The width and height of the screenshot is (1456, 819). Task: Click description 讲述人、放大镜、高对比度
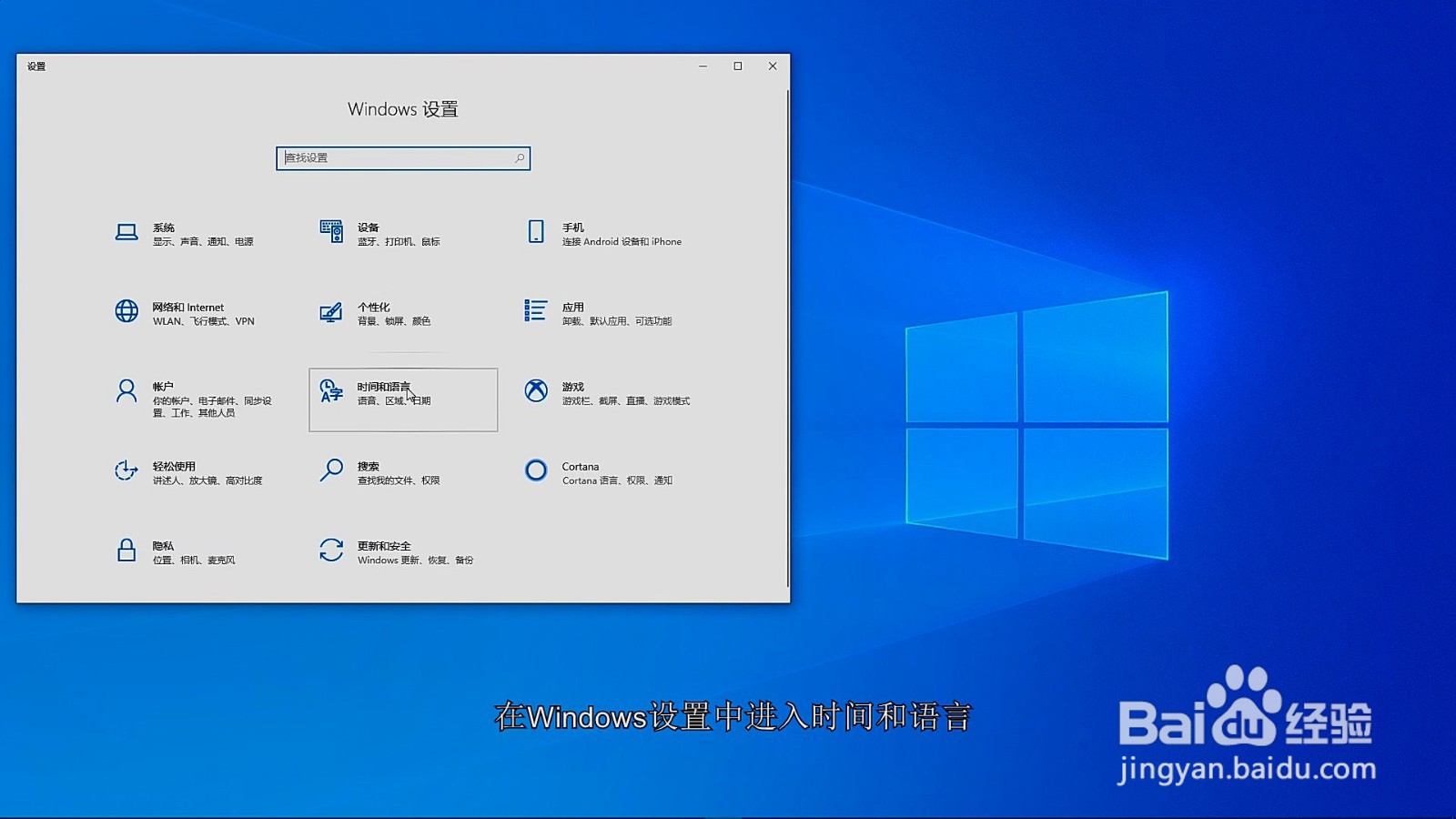pyautogui.click(x=207, y=480)
